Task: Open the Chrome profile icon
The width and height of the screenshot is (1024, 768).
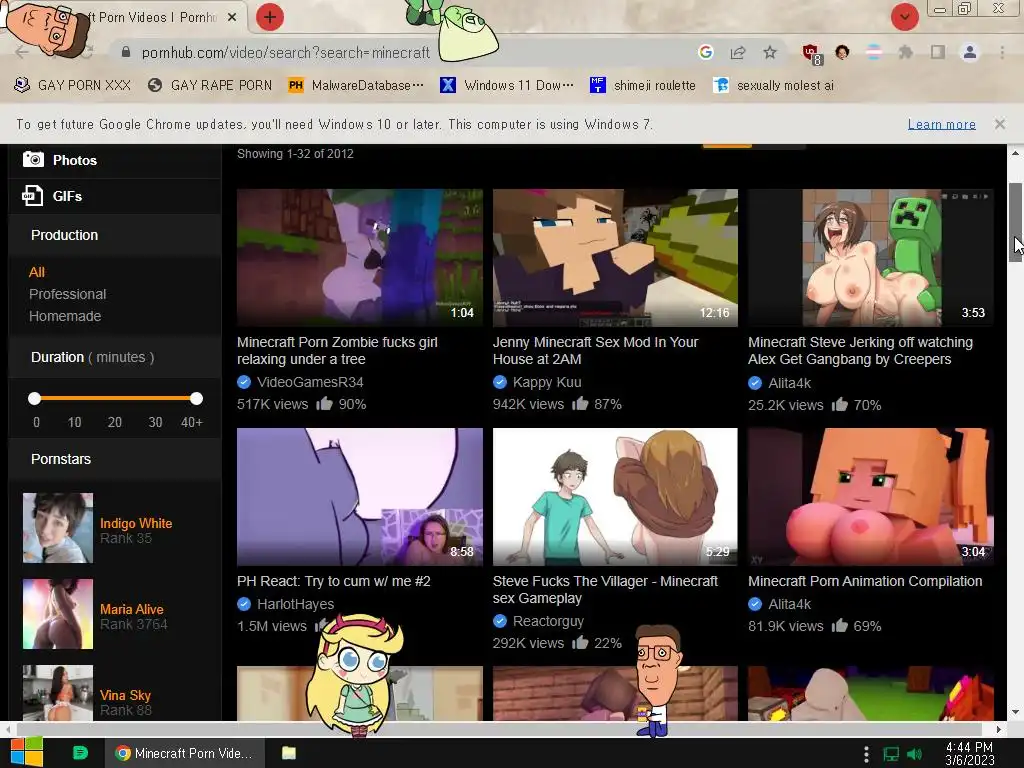Action: coord(970,52)
